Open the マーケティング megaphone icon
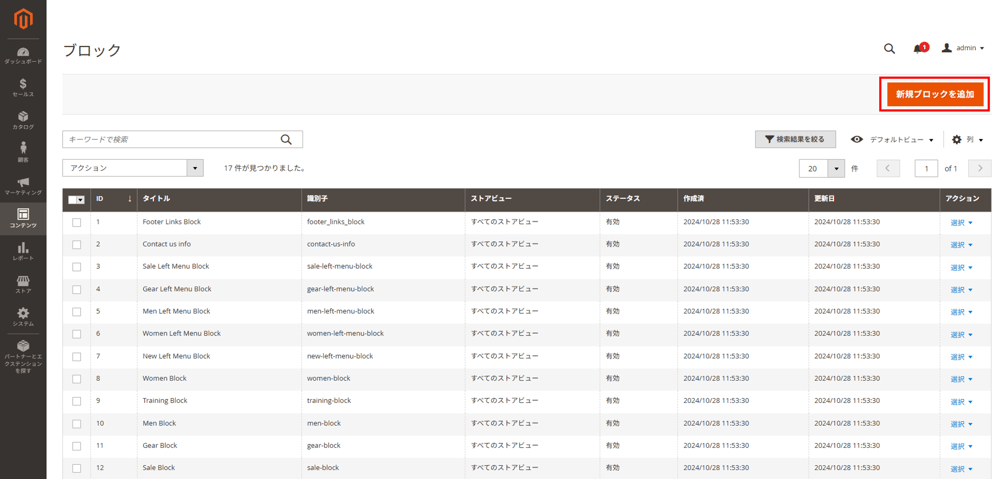The image size is (1000, 479). tap(23, 182)
